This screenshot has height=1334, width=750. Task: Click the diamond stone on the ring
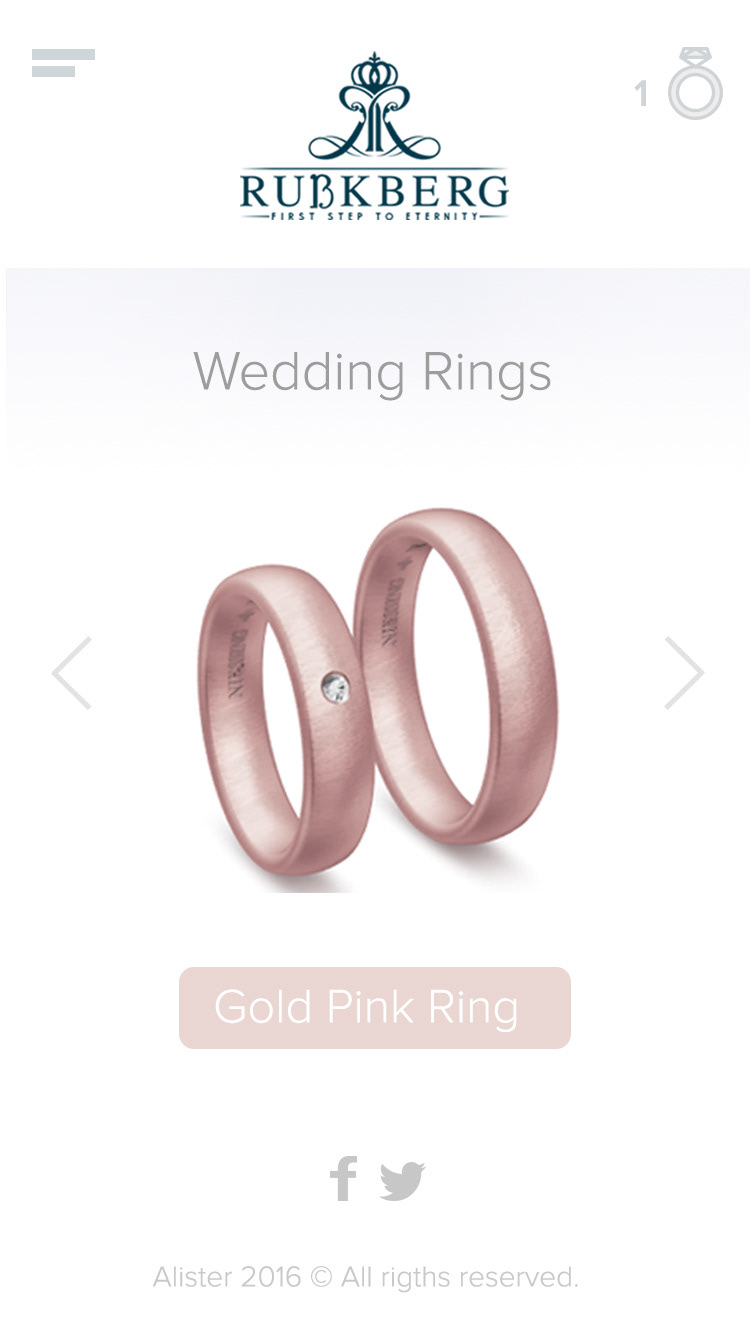point(336,687)
